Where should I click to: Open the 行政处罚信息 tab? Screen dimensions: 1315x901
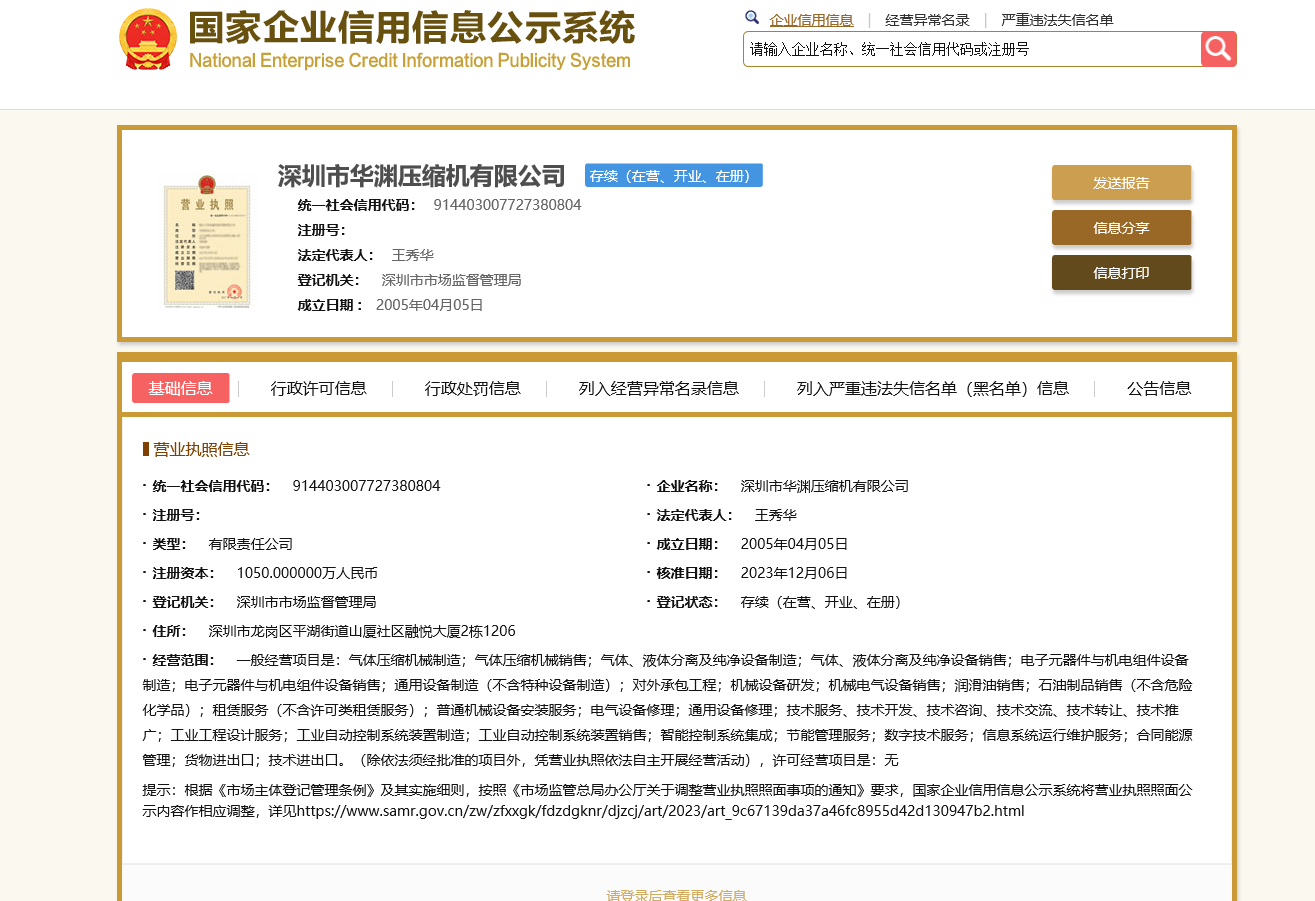[472, 388]
